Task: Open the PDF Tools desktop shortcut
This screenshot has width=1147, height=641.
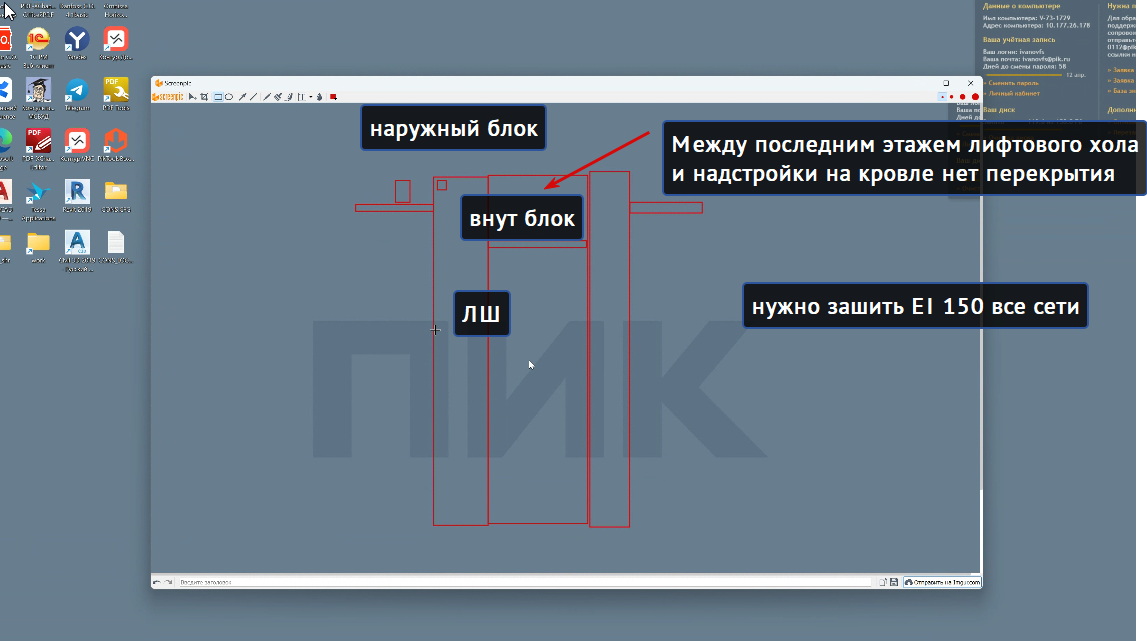Action: pyautogui.click(x=116, y=94)
